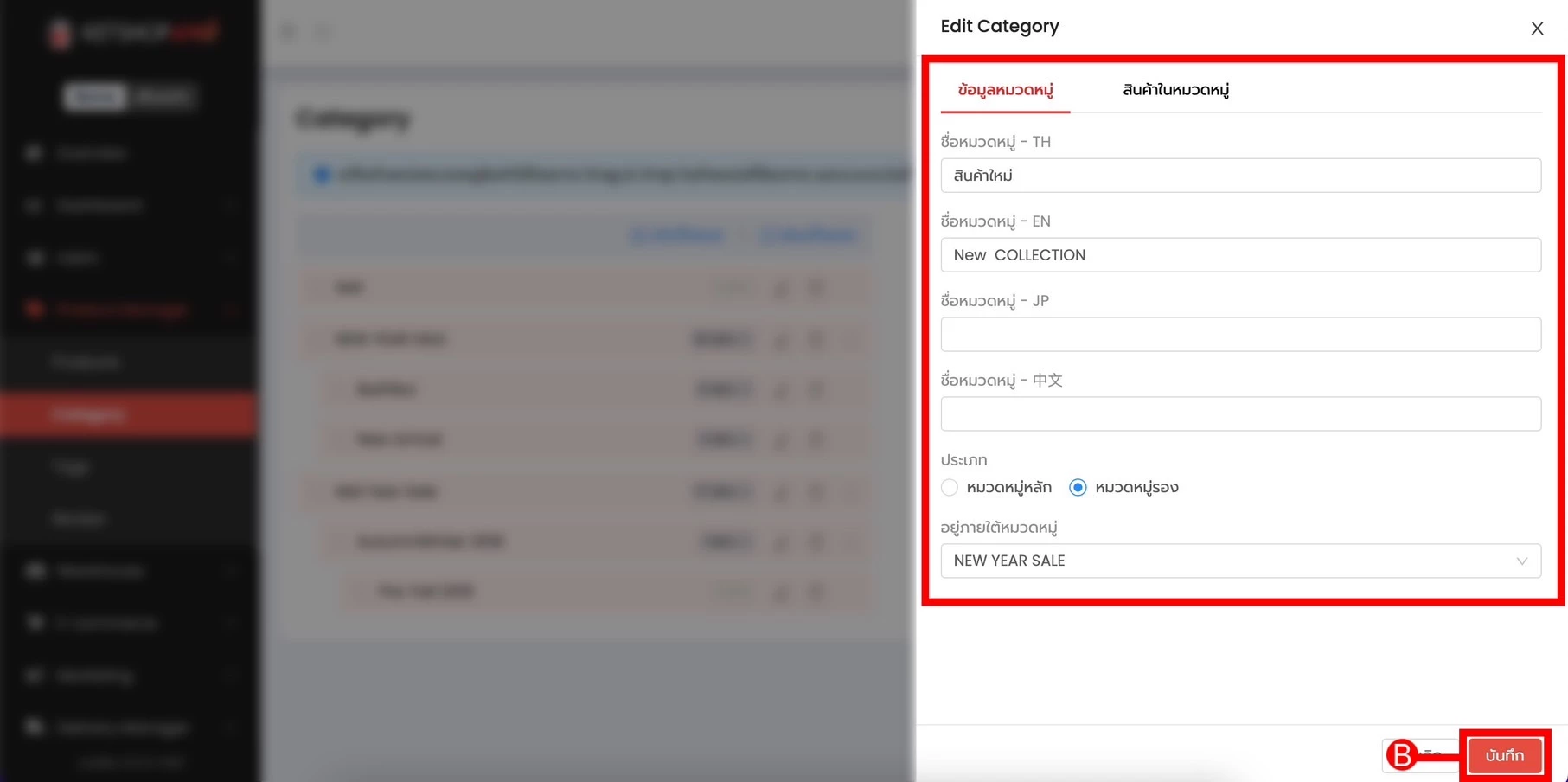Image resolution: width=1568 pixels, height=782 pixels.
Task: Close the Edit Category panel
Action: (1537, 29)
